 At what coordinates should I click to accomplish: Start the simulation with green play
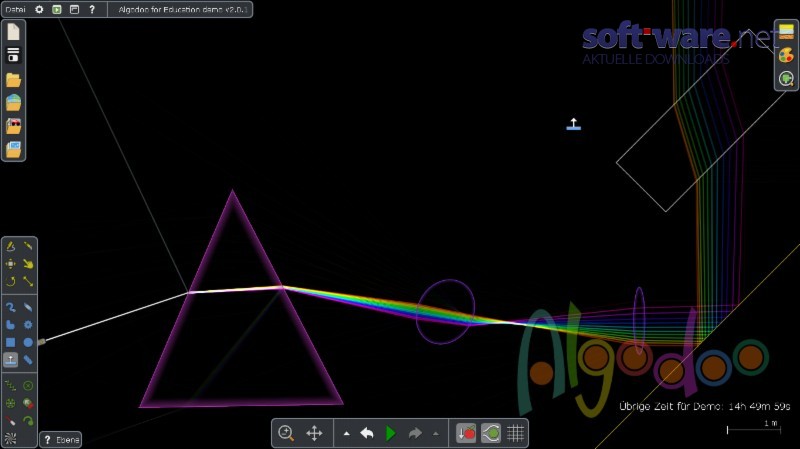(x=391, y=433)
